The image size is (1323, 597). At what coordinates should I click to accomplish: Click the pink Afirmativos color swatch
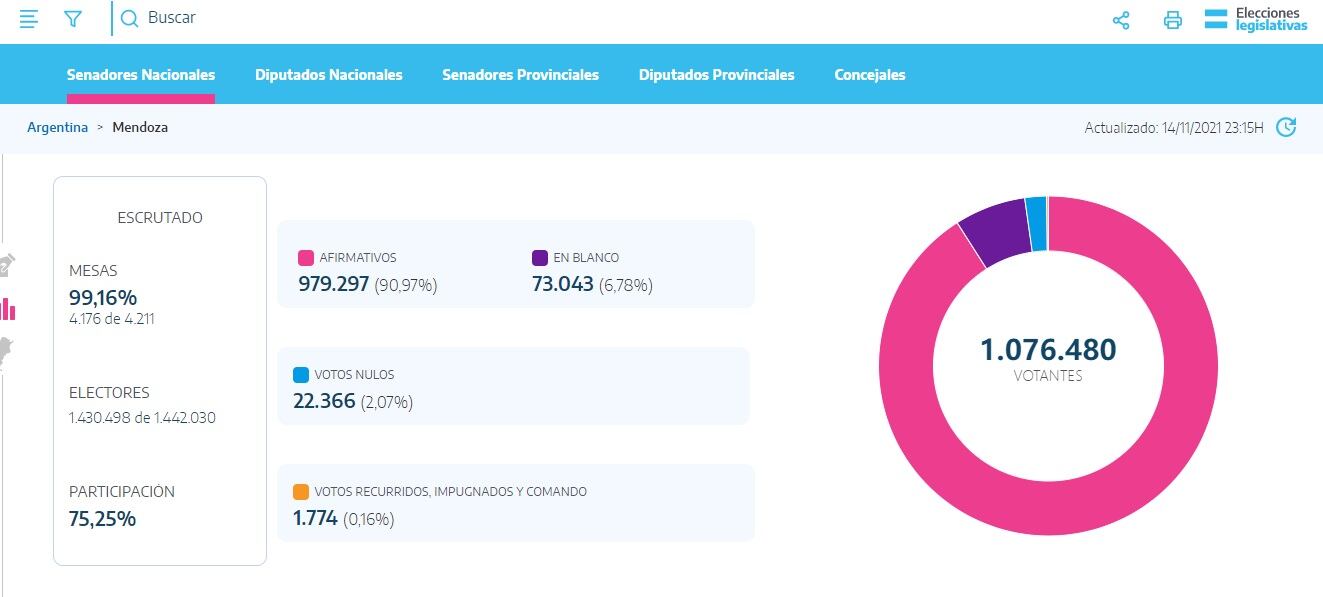(306, 258)
